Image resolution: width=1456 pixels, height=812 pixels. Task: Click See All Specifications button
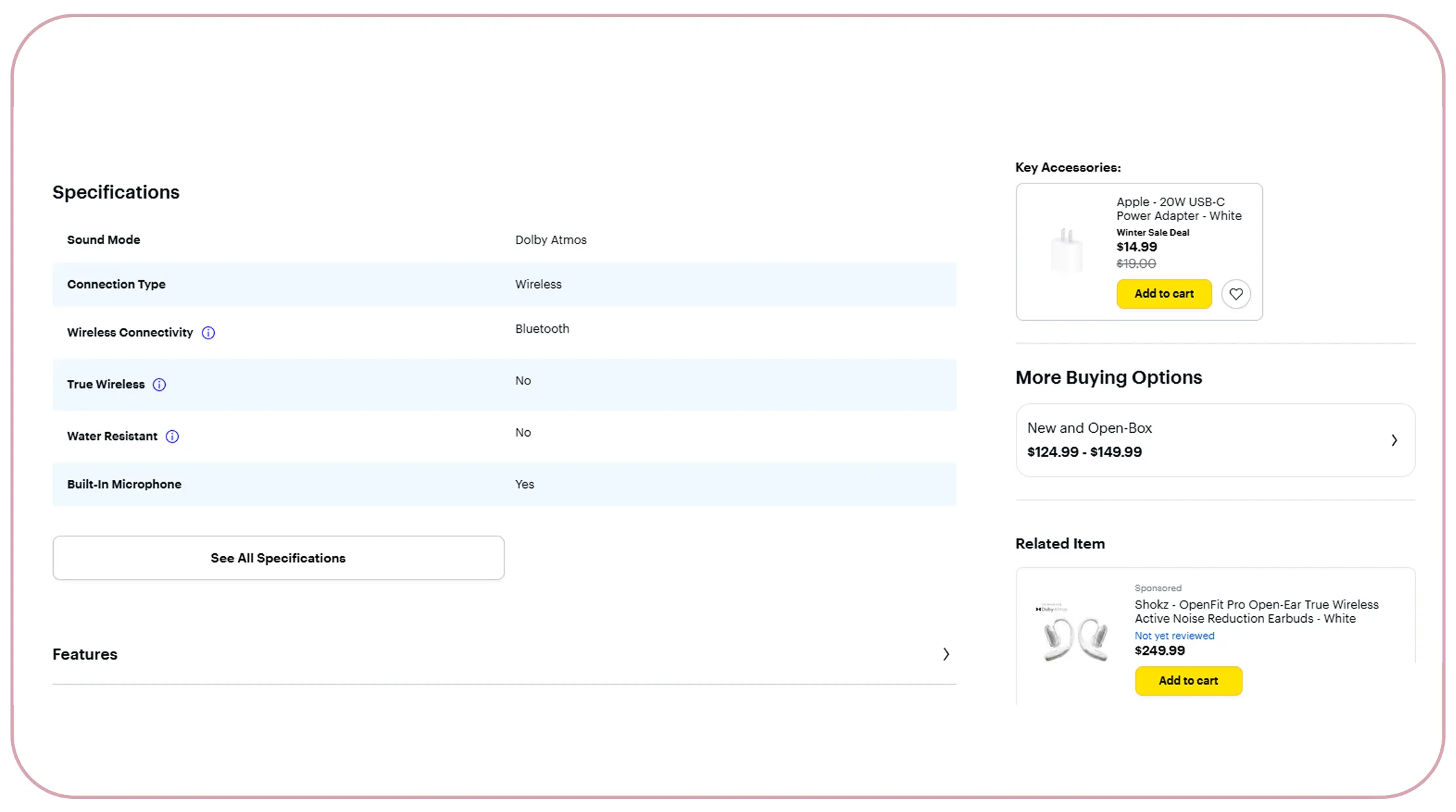[278, 558]
